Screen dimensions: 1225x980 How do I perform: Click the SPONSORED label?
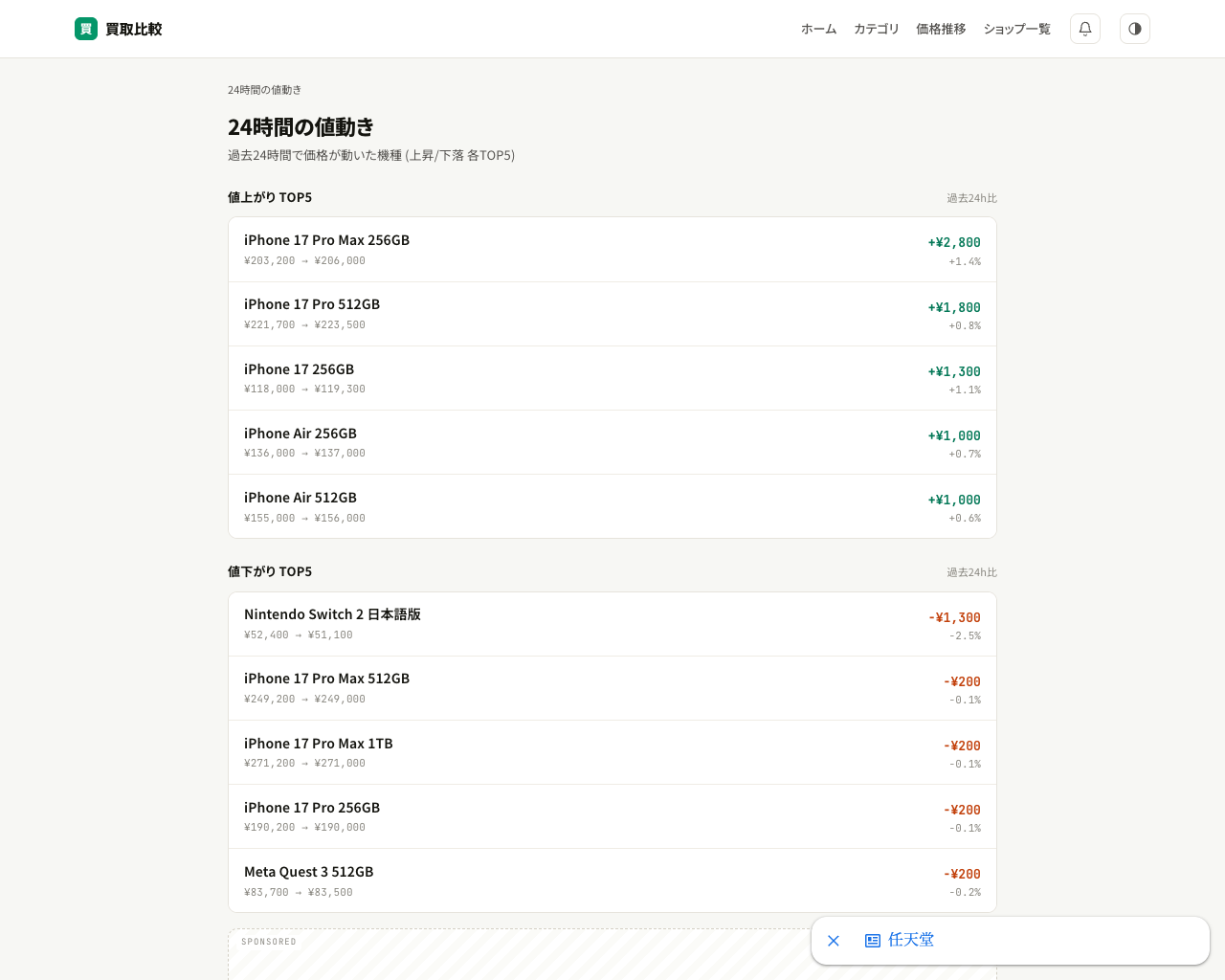(x=269, y=942)
